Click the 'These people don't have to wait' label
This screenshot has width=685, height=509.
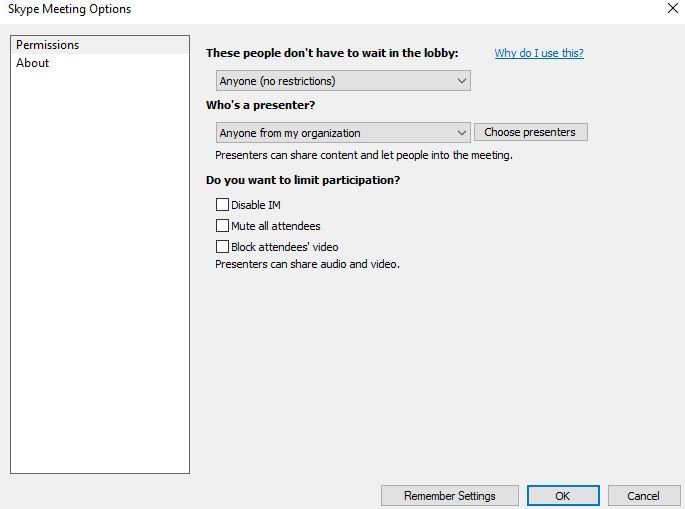pyautogui.click(x=332, y=53)
